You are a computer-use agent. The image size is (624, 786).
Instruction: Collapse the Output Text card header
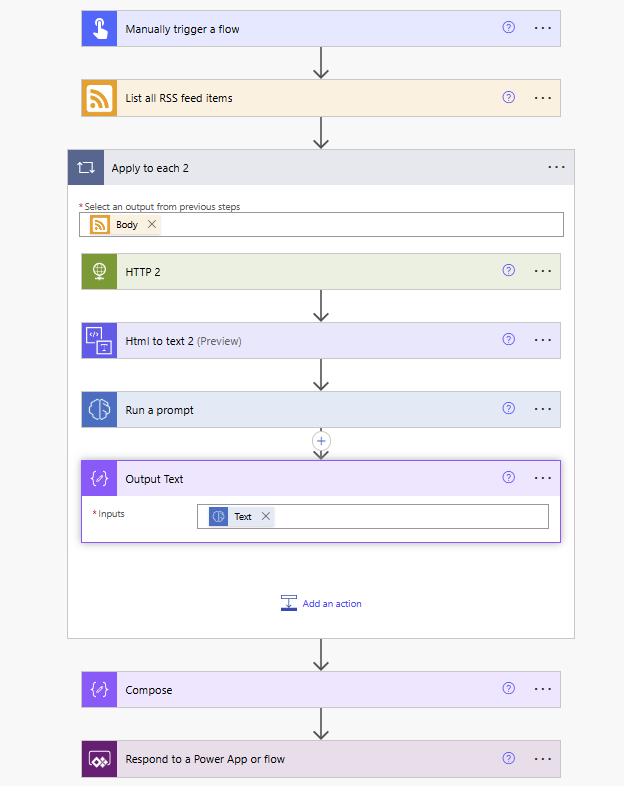point(321,479)
